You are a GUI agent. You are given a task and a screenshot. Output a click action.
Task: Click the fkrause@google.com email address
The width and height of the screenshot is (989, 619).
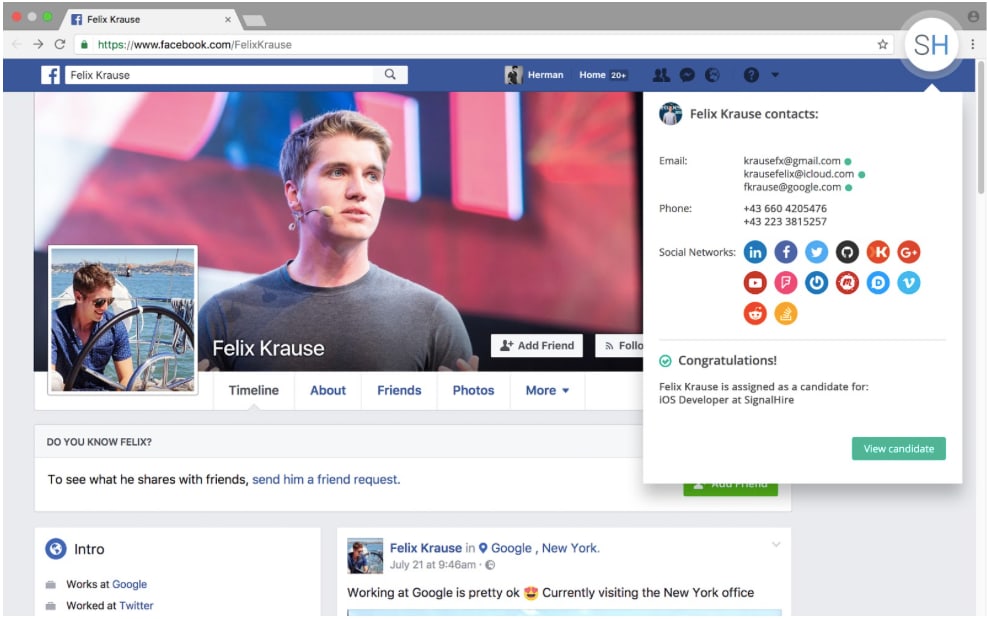[x=792, y=187]
